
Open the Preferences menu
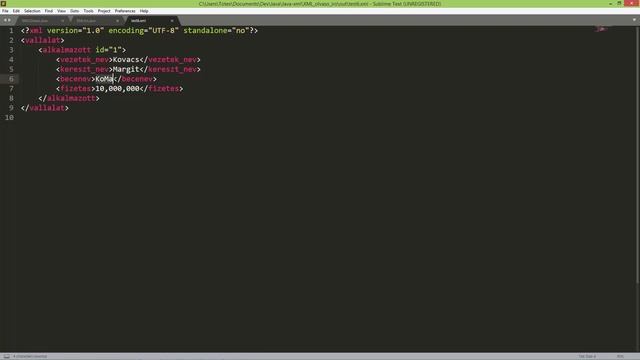click(x=125, y=11)
